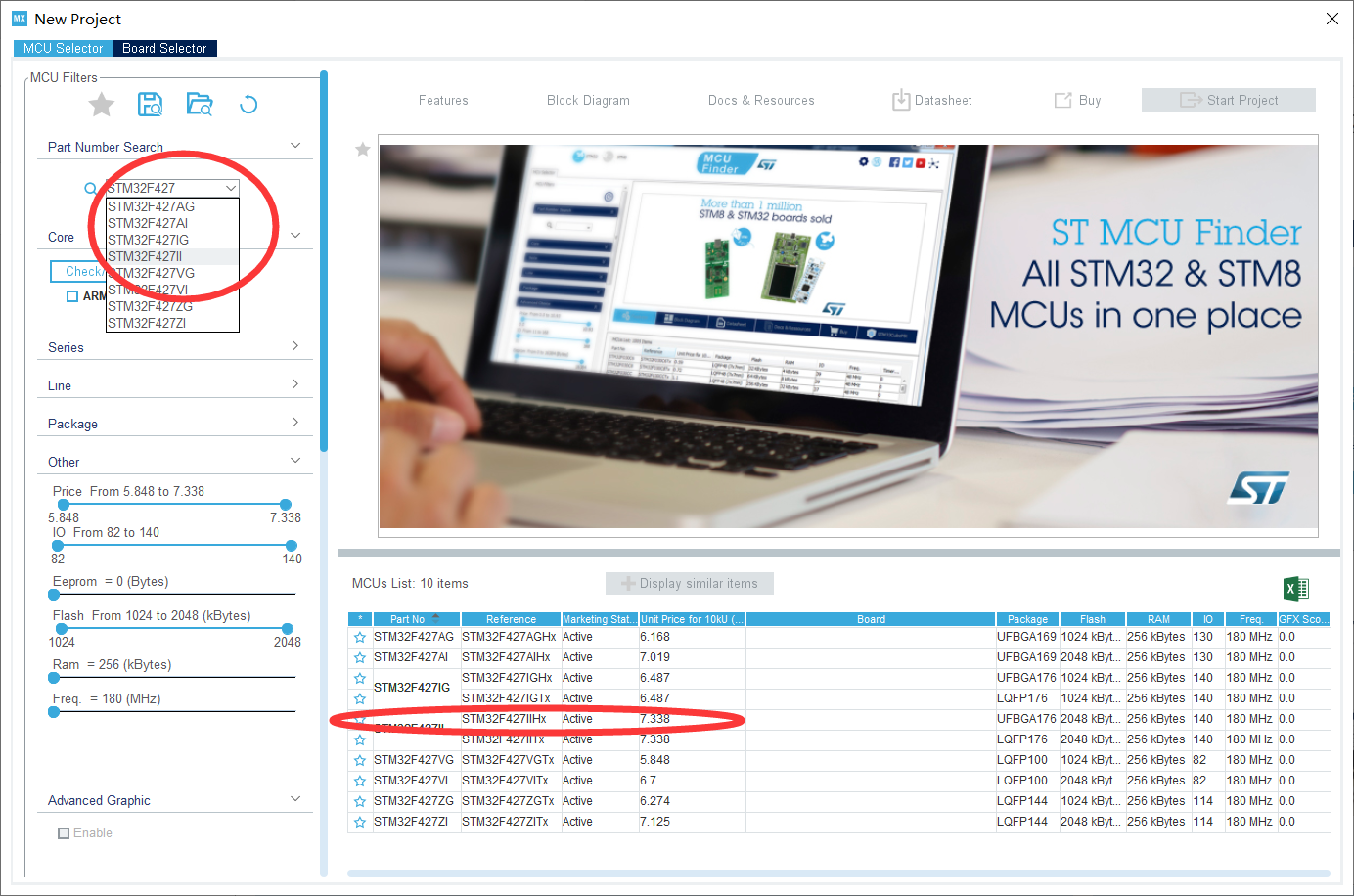Image resolution: width=1354 pixels, height=896 pixels.
Task: Switch to the MCU Selector tab
Action: tap(63, 48)
